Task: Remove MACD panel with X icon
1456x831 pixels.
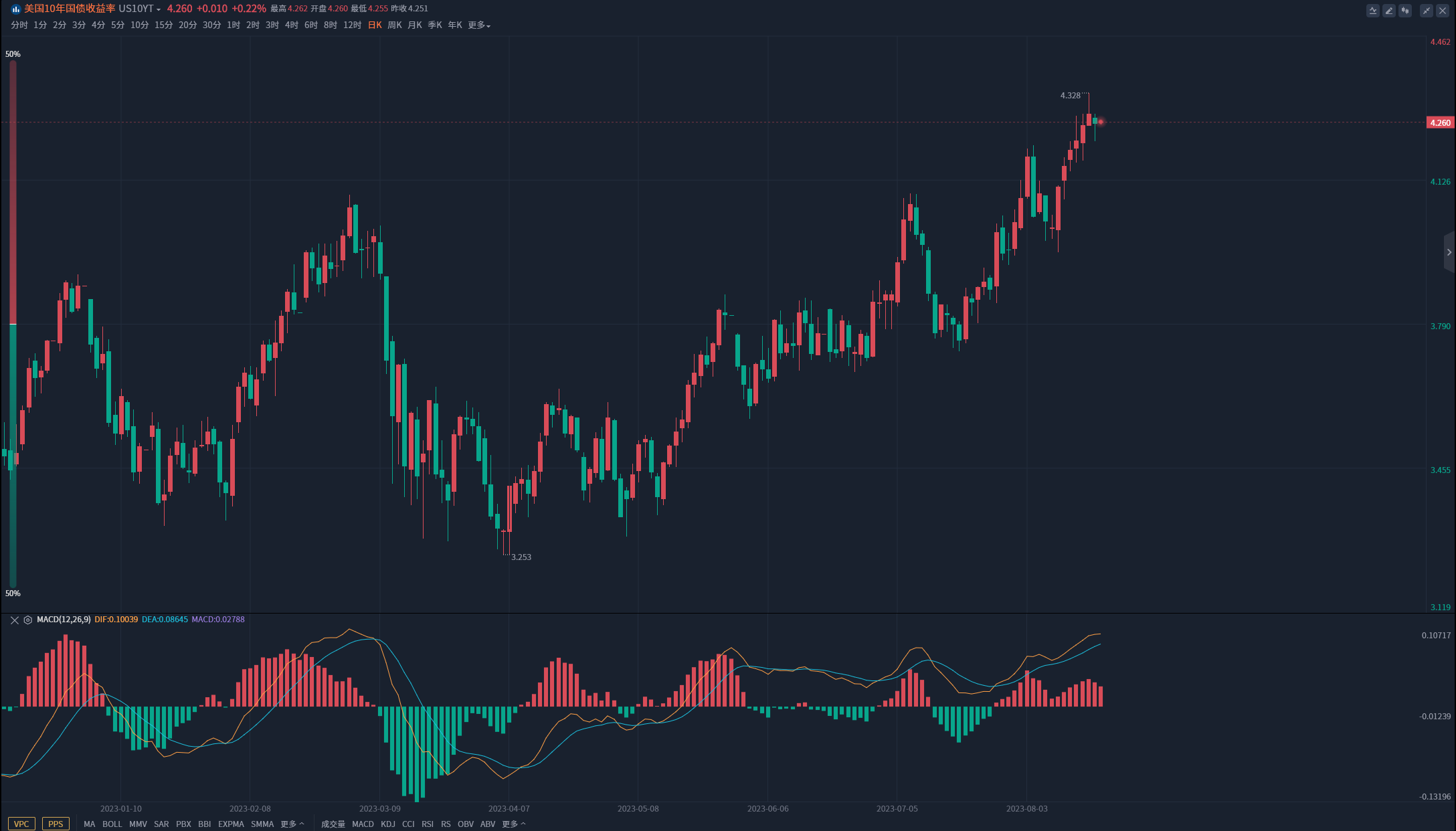Action: coord(15,620)
